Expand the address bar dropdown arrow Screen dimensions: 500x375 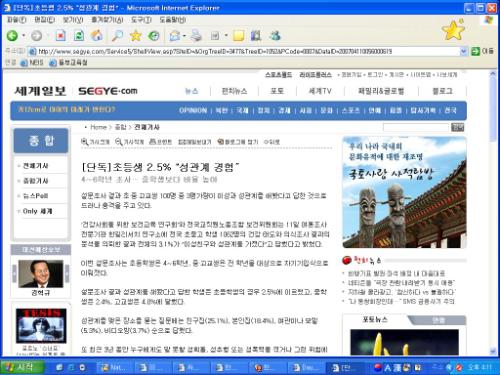coord(463,51)
